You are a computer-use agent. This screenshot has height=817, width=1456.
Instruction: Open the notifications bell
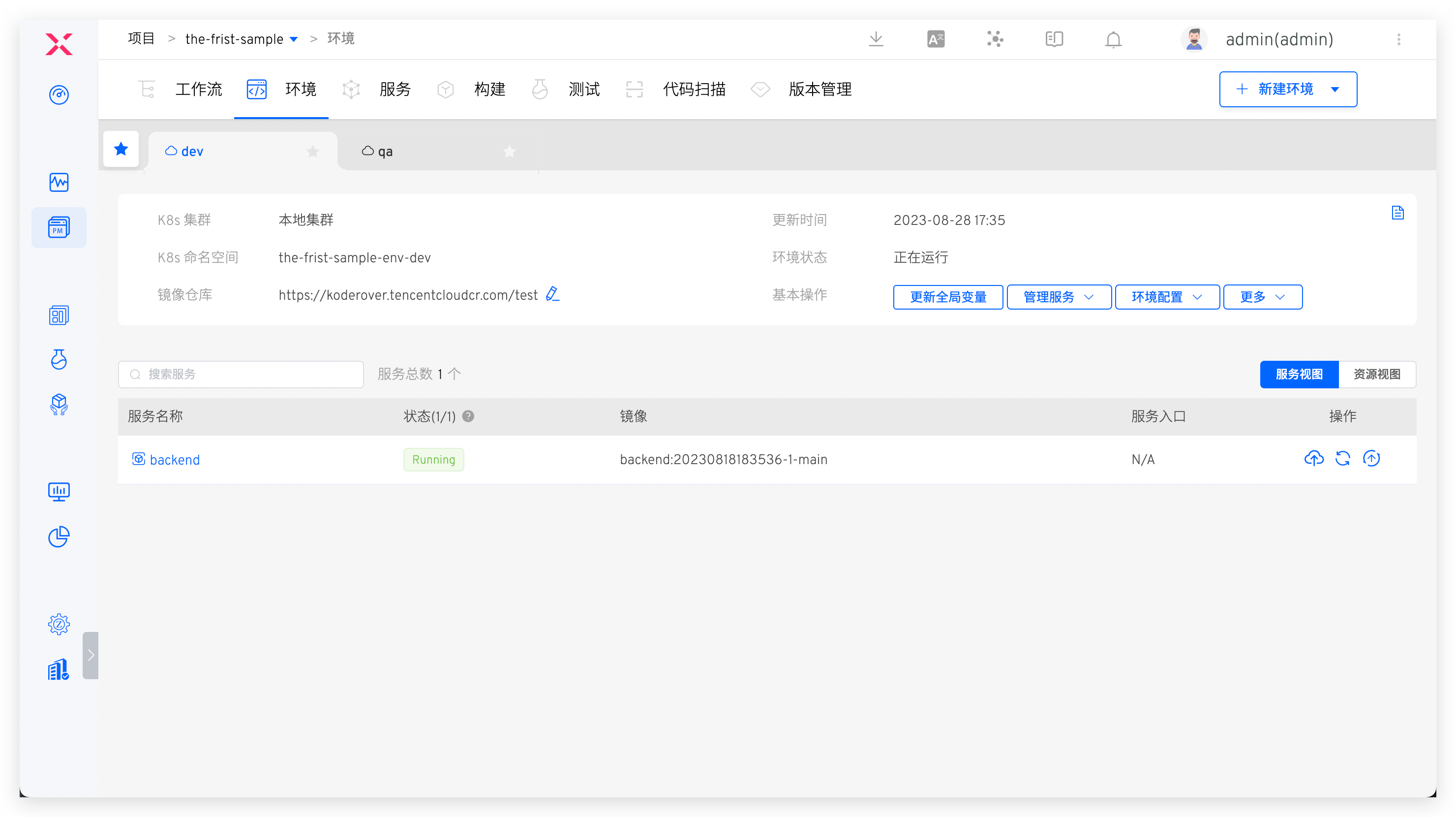pyautogui.click(x=1113, y=39)
